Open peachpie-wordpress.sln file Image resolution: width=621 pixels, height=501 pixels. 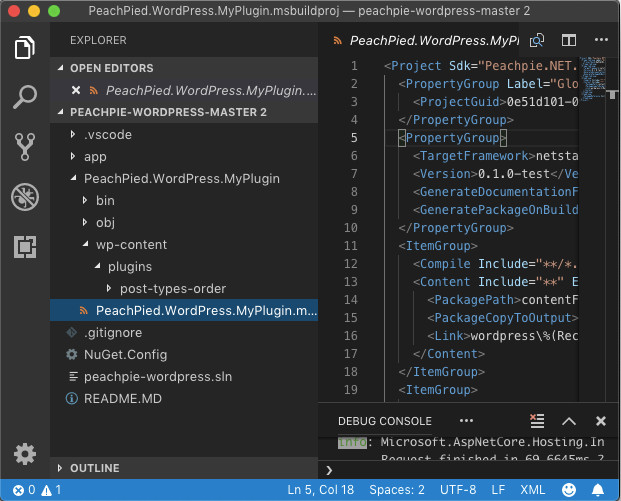tap(184, 376)
